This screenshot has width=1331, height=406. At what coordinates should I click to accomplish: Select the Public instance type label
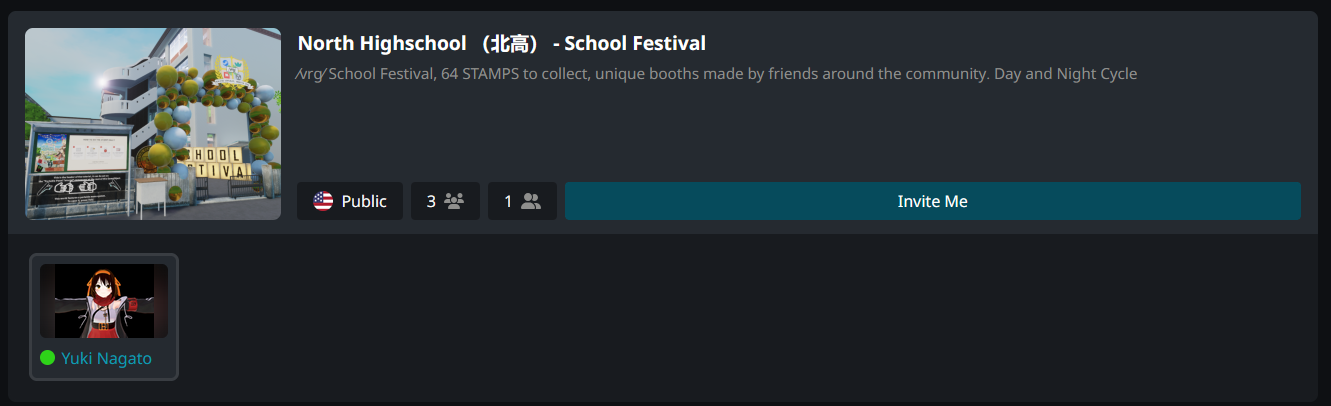click(364, 201)
